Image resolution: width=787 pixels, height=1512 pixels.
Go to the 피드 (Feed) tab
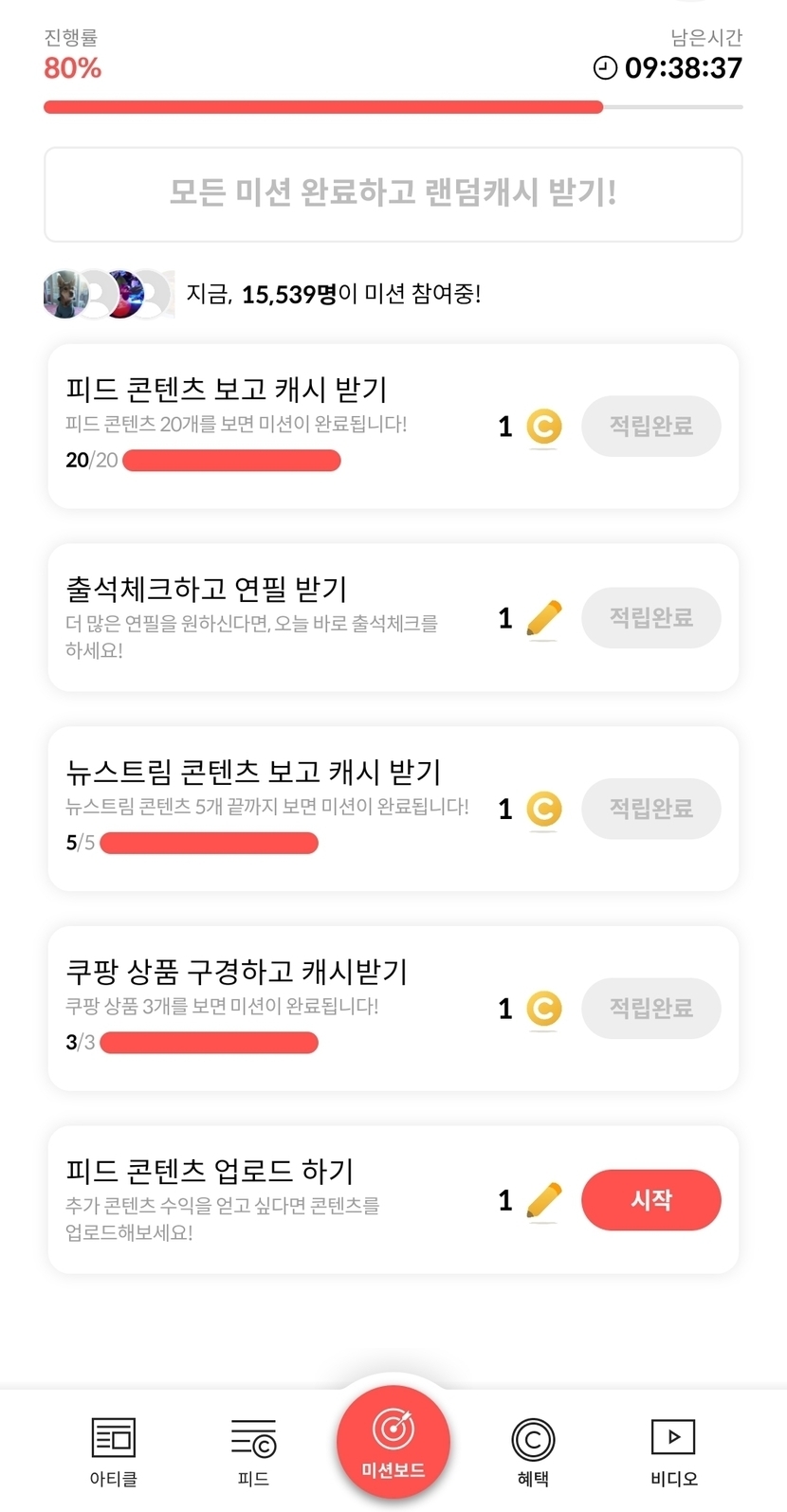tap(253, 1439)
